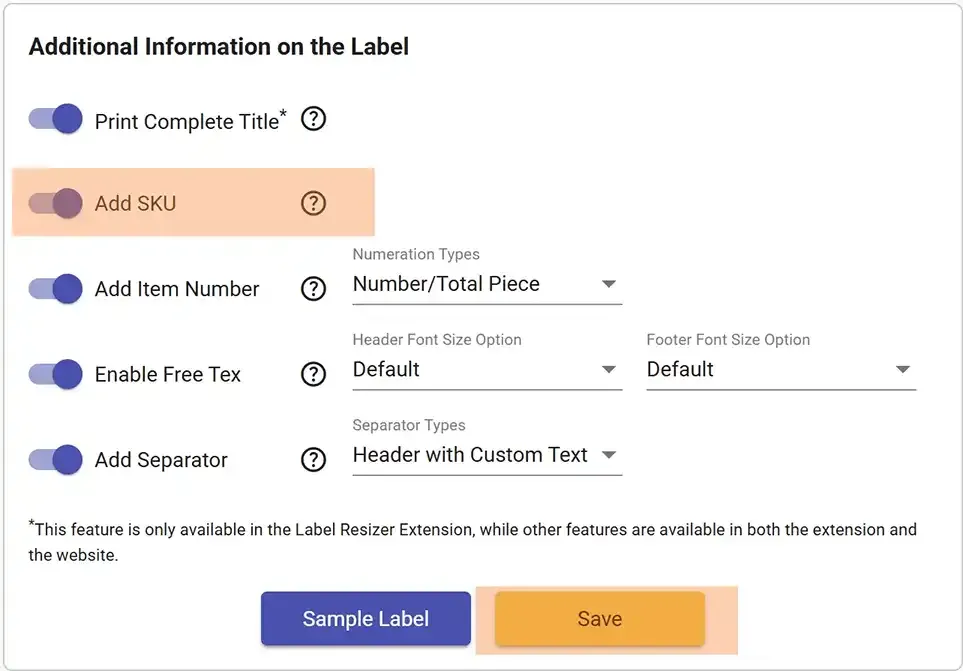Screen dimensions: 963x671
Task: Switch off the Add Separator toggle
Action: [x=55, y=459]
